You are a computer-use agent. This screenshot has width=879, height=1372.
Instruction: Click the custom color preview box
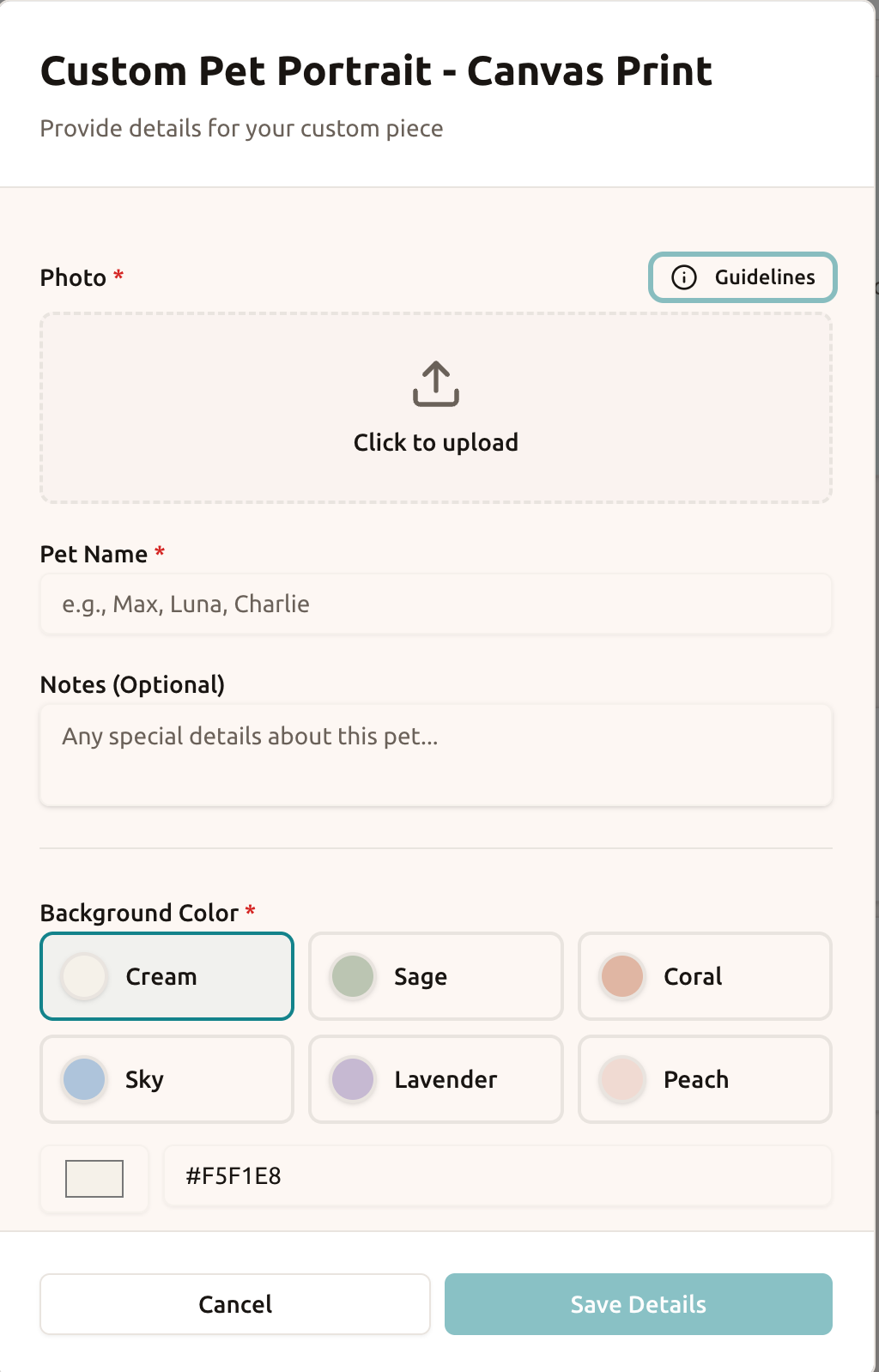[x=94, y=1178]
